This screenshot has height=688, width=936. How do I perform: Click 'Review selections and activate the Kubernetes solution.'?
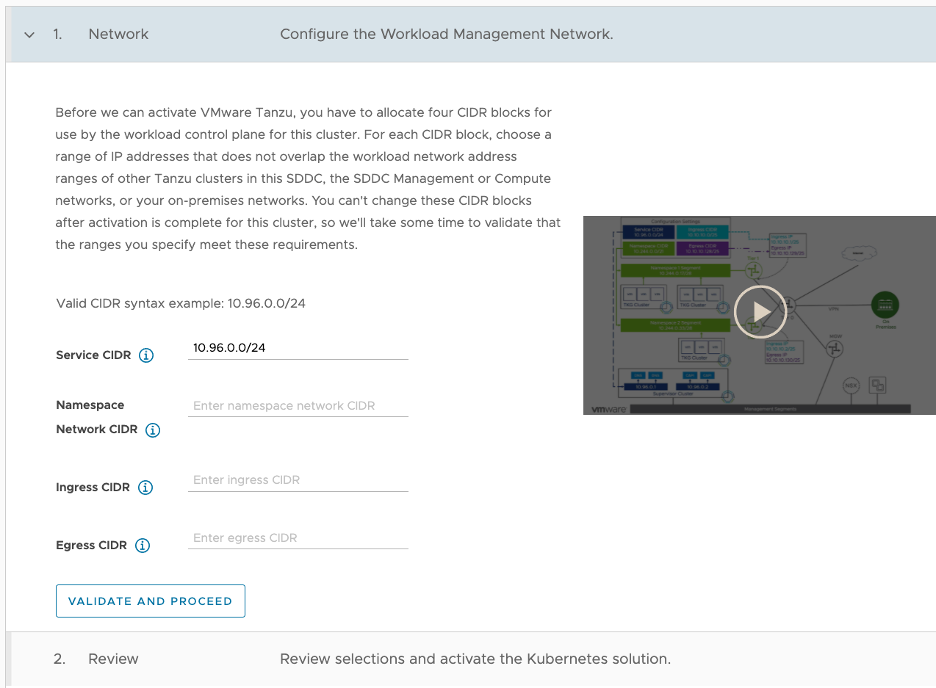pos(475,659)
